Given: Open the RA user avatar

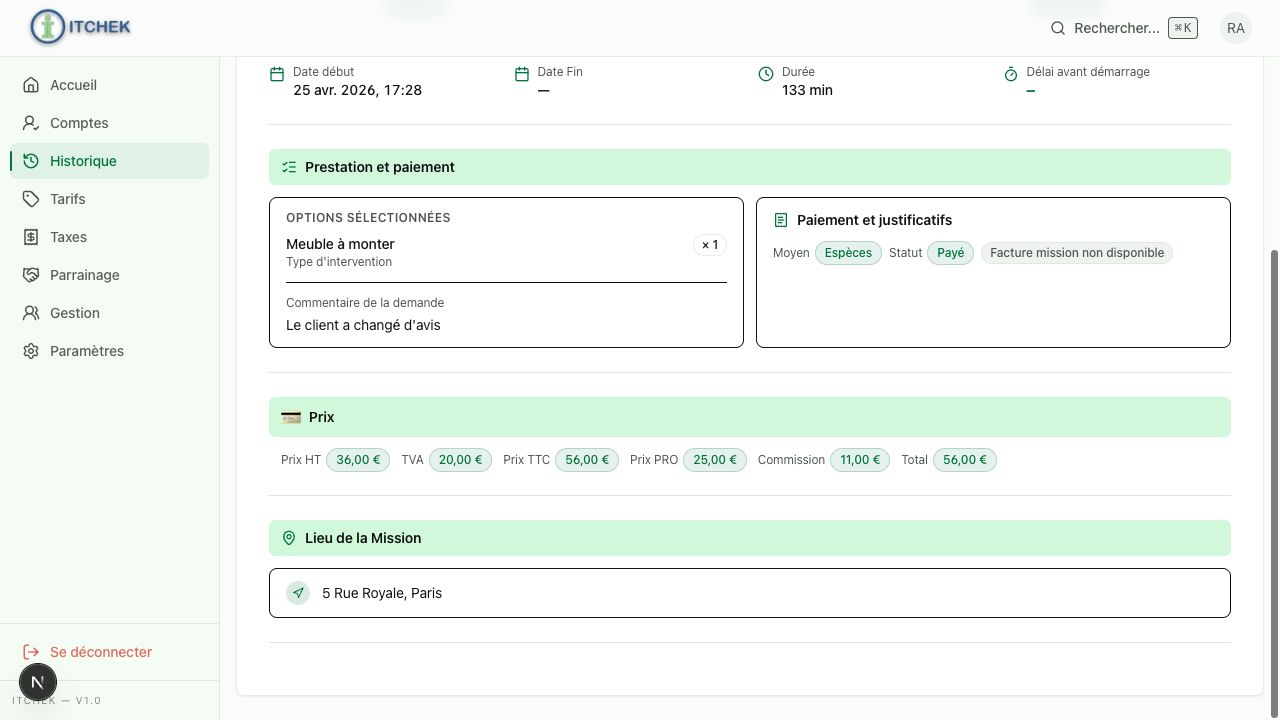Looking at the screenshot, I should pos(1236,28).
